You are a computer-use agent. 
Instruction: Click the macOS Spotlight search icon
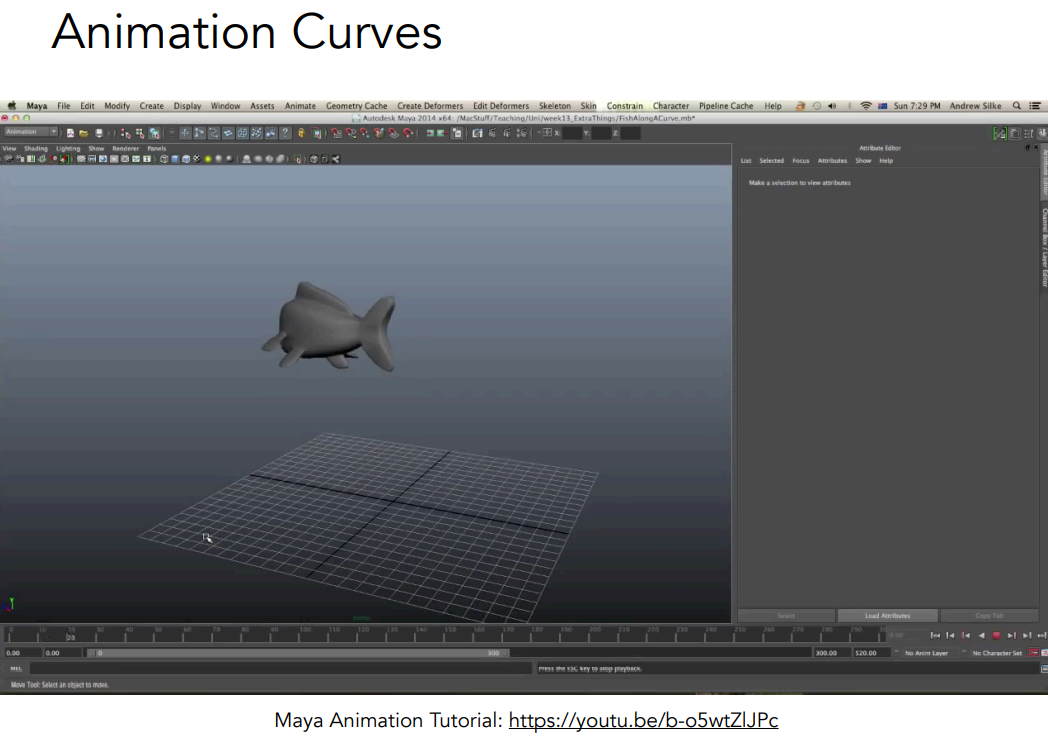click(1017, 106)
